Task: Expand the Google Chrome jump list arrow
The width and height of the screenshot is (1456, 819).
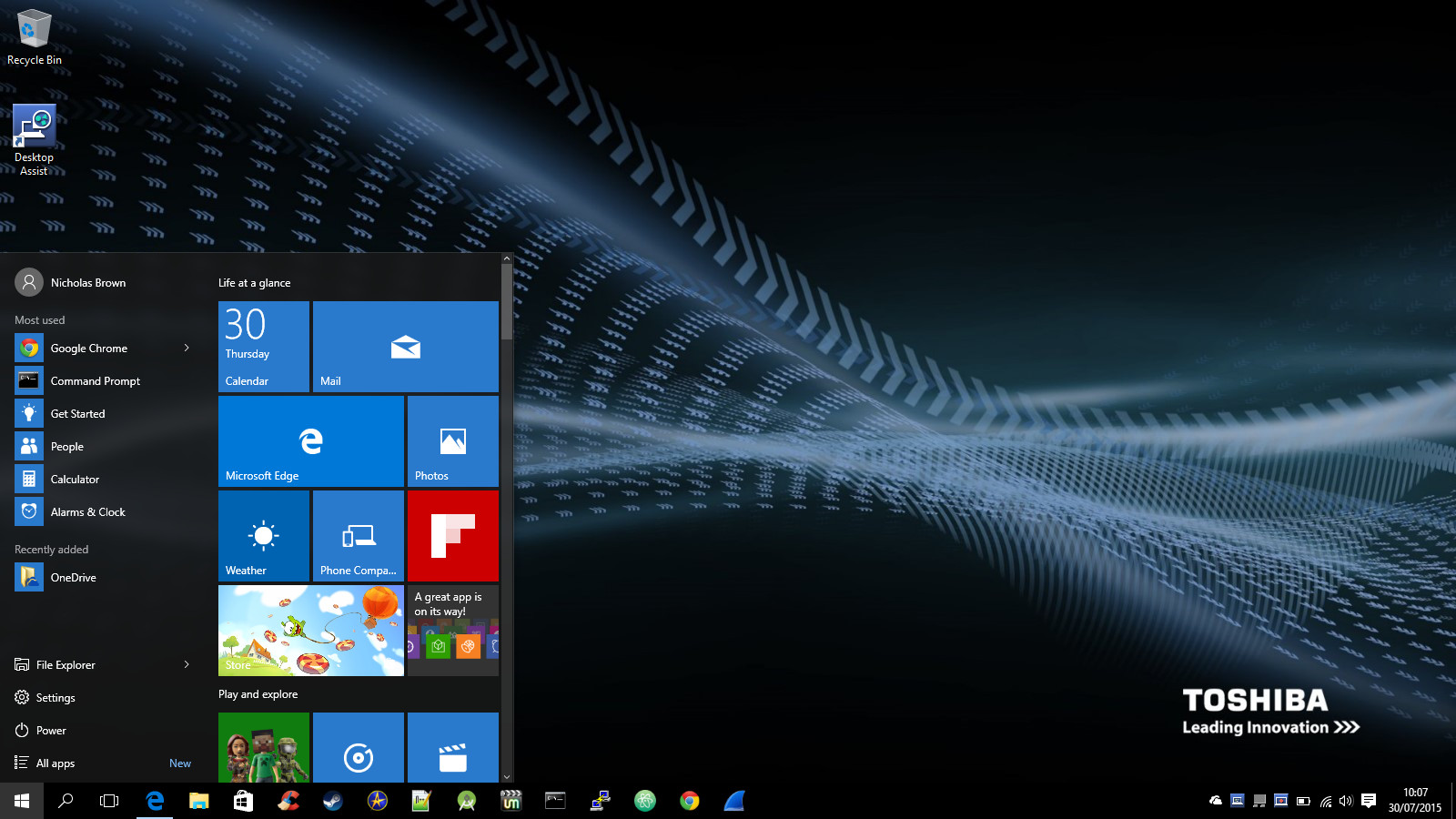Action: coord(187,348)
